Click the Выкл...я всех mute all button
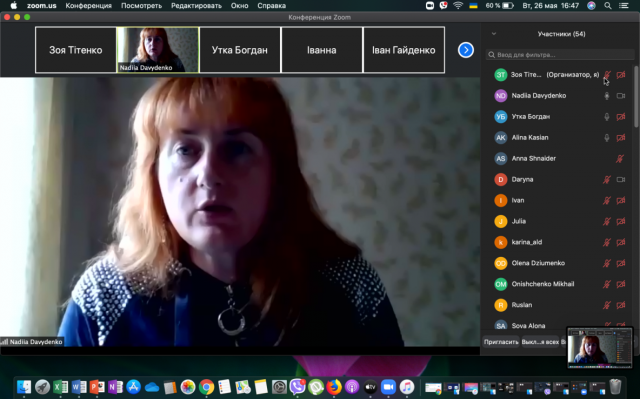Viewport: 640px width, 399px height. (x=540, y=342)
